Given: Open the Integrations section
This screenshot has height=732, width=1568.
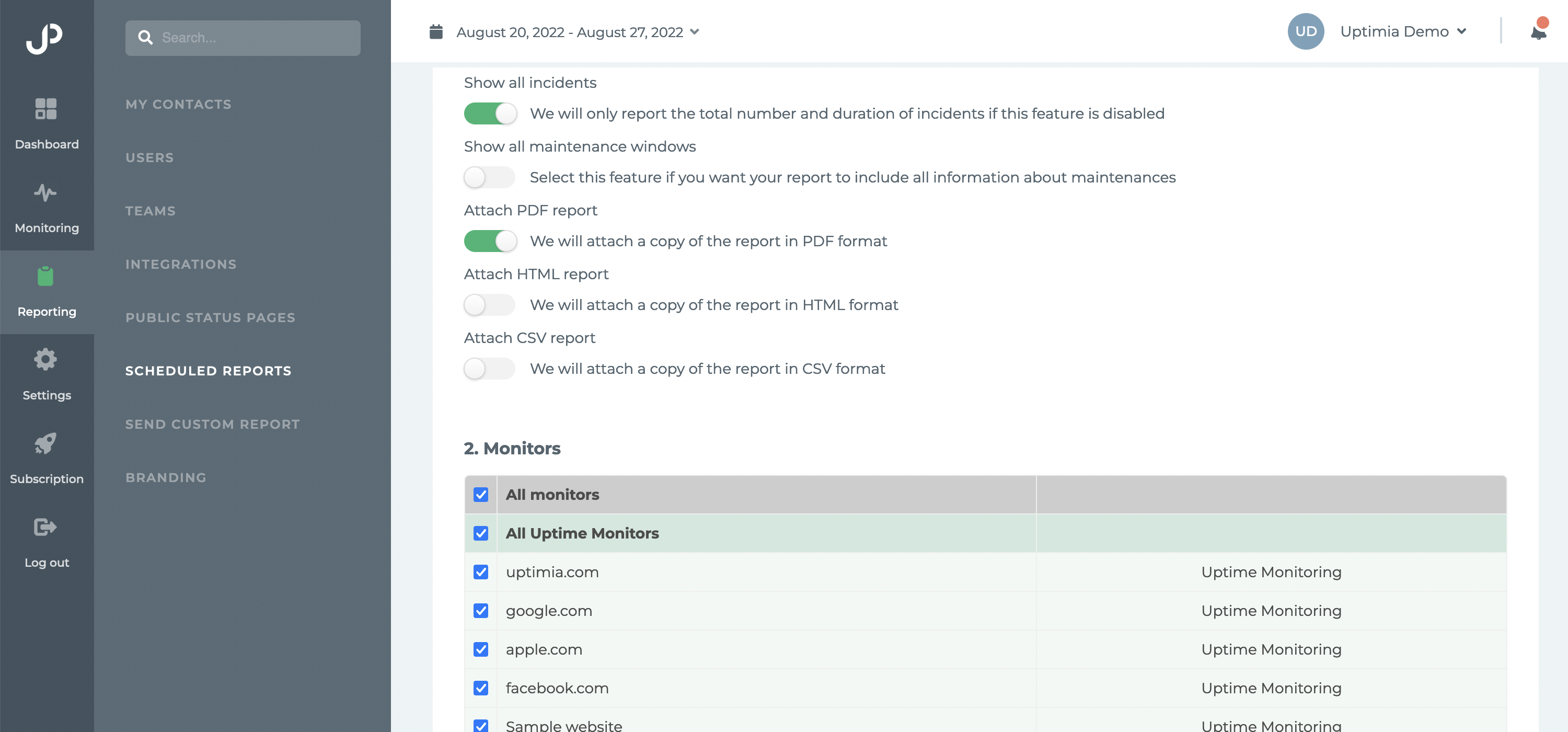Looking at the screenshot, I should [x=181, y=264].
